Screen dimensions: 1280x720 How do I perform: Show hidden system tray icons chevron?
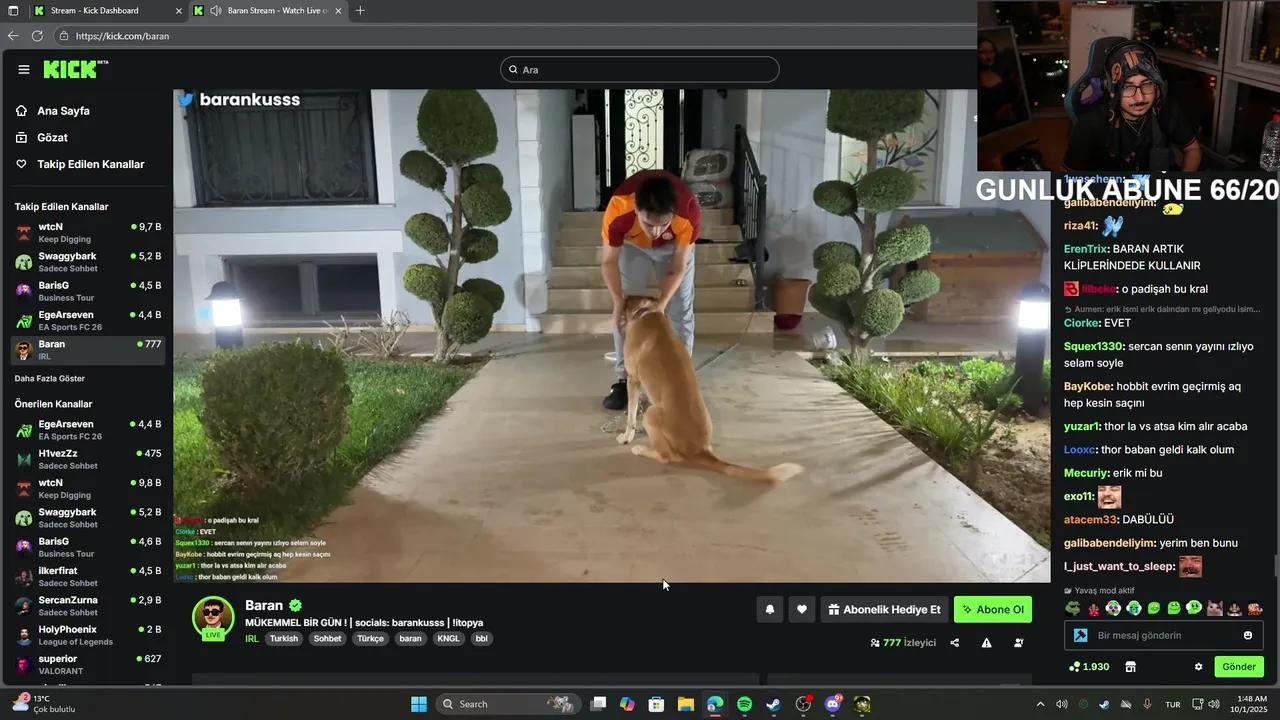1040,704
